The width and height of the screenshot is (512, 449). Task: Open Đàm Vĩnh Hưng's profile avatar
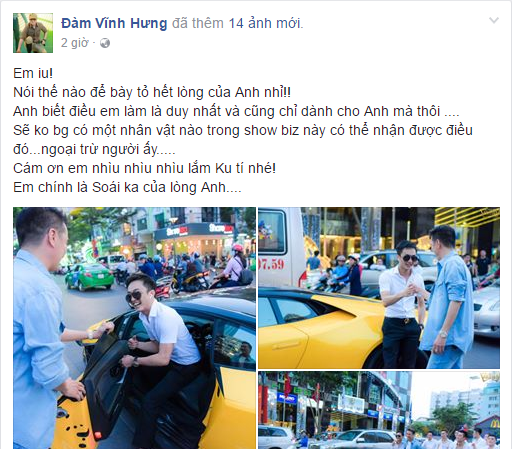click(33, 33)
